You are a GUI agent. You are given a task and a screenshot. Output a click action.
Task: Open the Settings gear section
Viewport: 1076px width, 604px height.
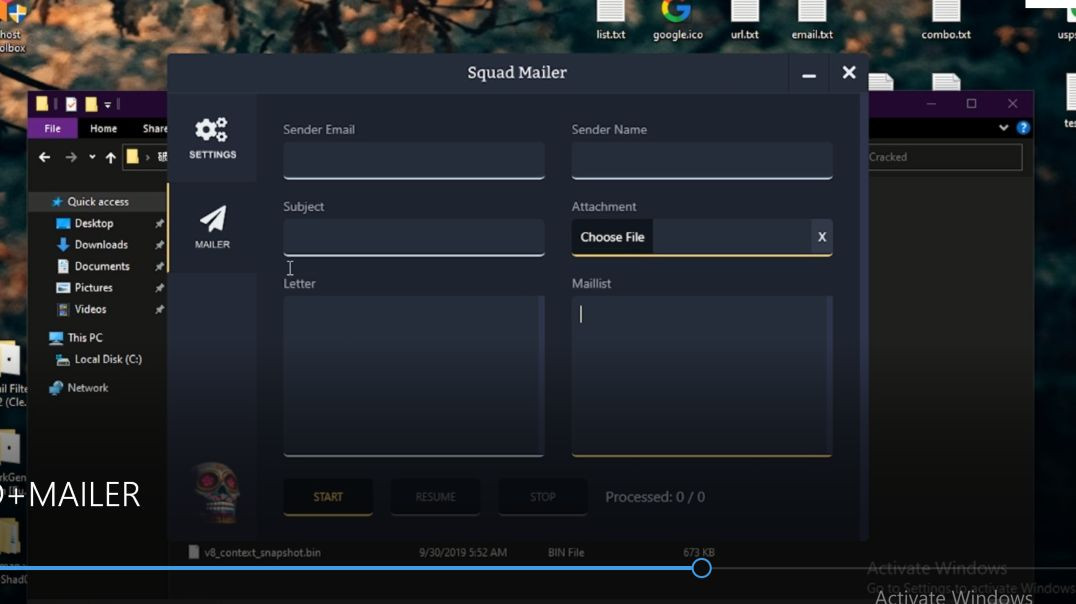click(x=212, y=138)
